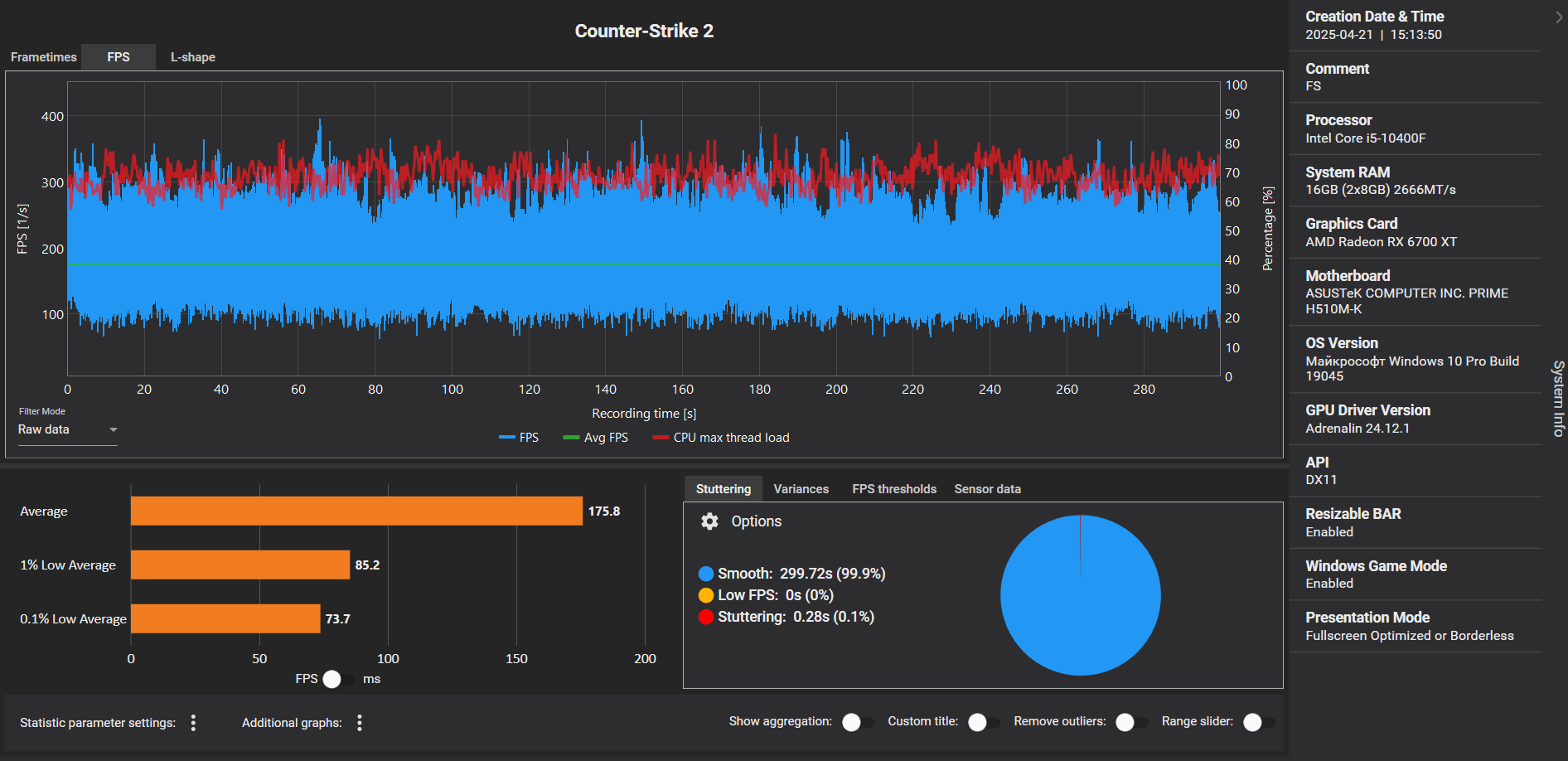Click Low FPS: 0s (0%) text
The width and height of the screenshot is (1568, 761).
776,595
